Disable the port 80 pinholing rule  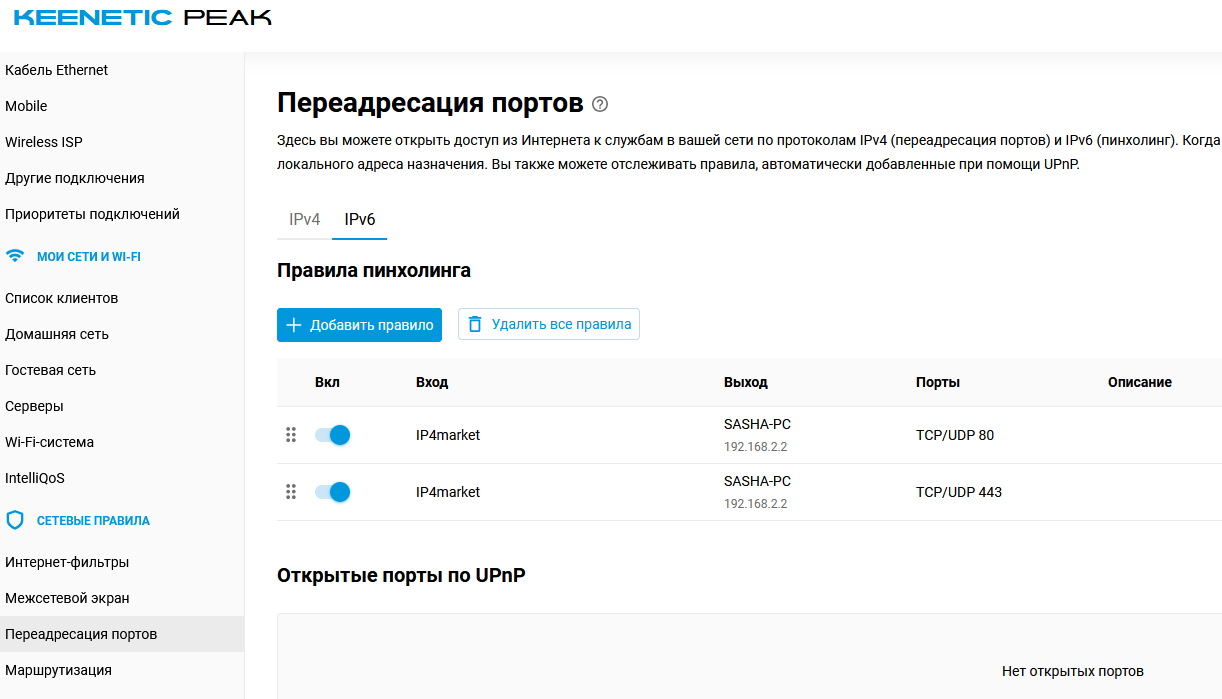pyautogui.click(x=332, y=435)
